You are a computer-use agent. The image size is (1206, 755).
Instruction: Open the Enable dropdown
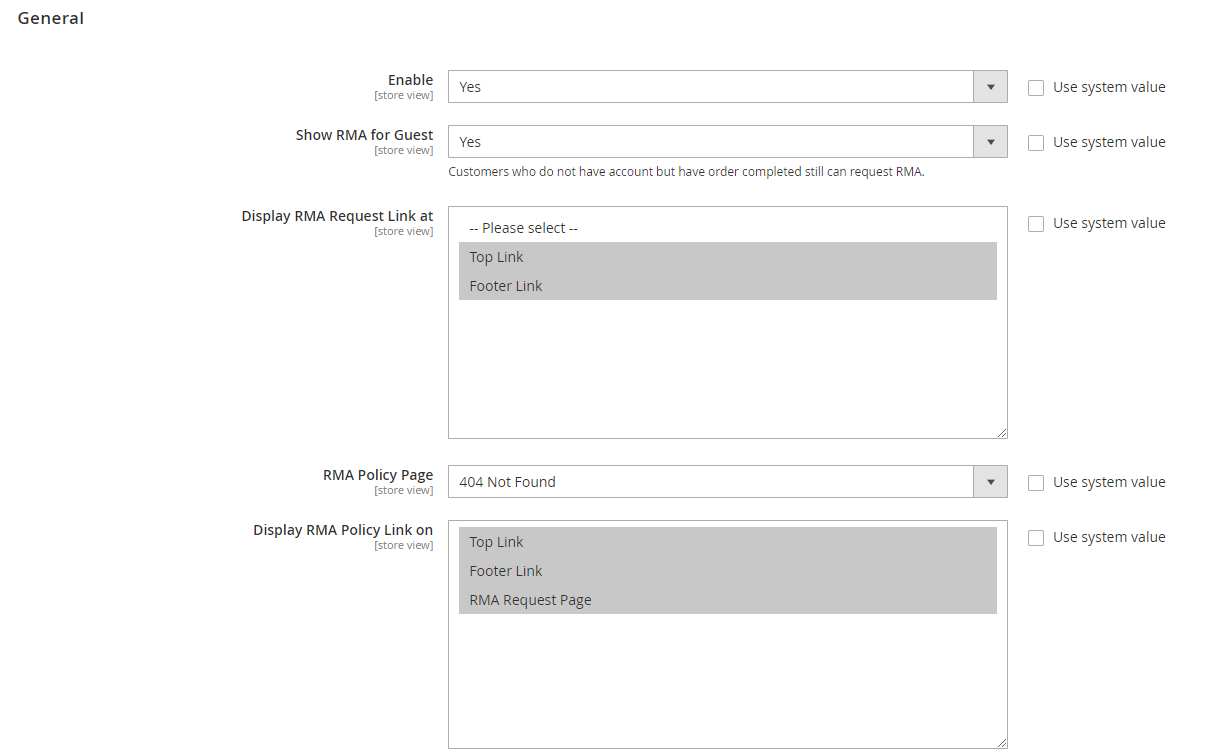click(x=726, y=87)
